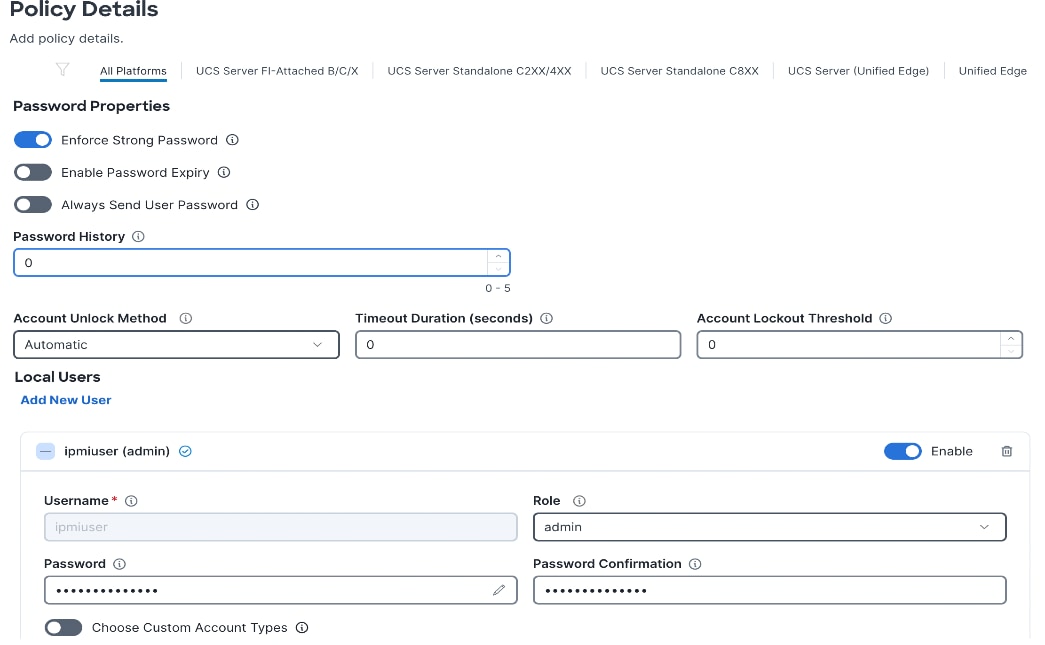Toggle Enforce Strong Password switch
The height and width of the screenshot is (645, 1045).
pos(33,140)
